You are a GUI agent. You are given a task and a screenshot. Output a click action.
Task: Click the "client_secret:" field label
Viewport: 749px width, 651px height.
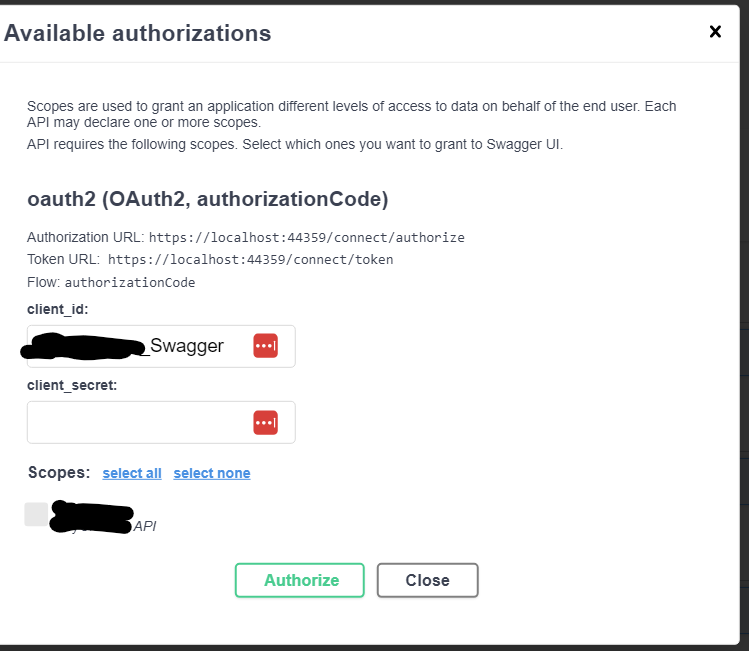(x=72, y=385)
